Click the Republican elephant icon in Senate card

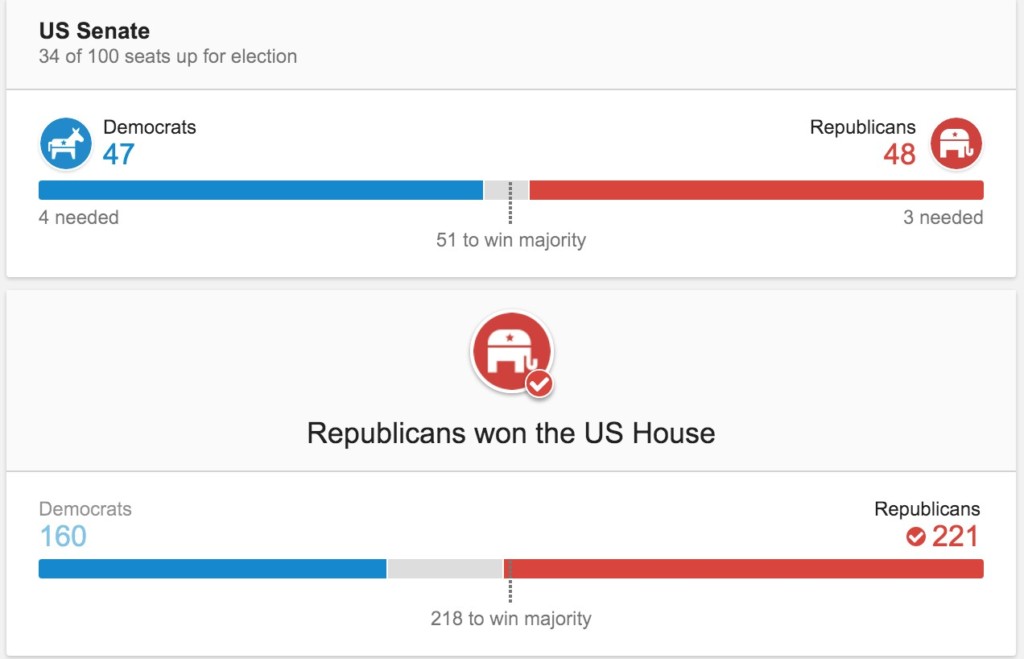click(957, 144)
